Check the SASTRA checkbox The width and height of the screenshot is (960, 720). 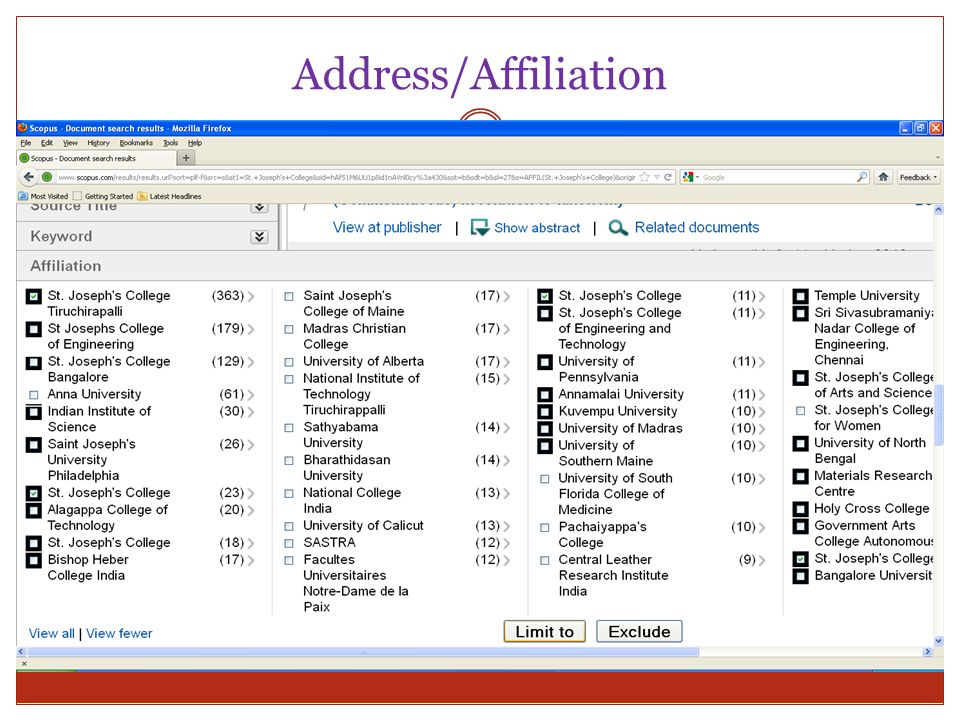click(x=289, y=543)
